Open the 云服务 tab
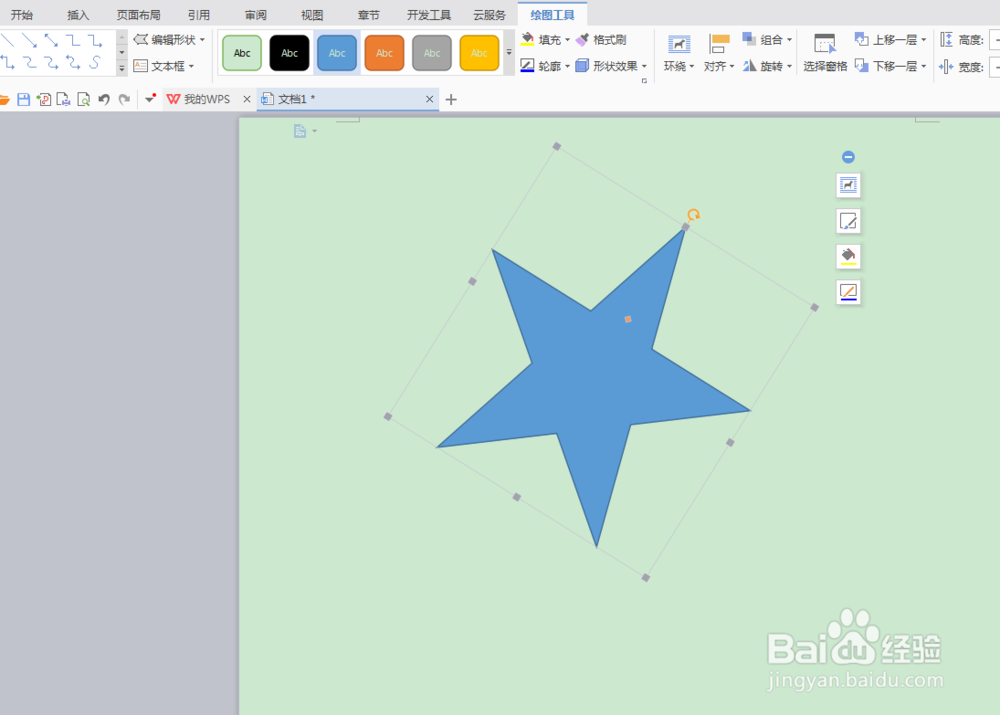This screenshot has width=1000, height=715. click(x=489, y=15)
